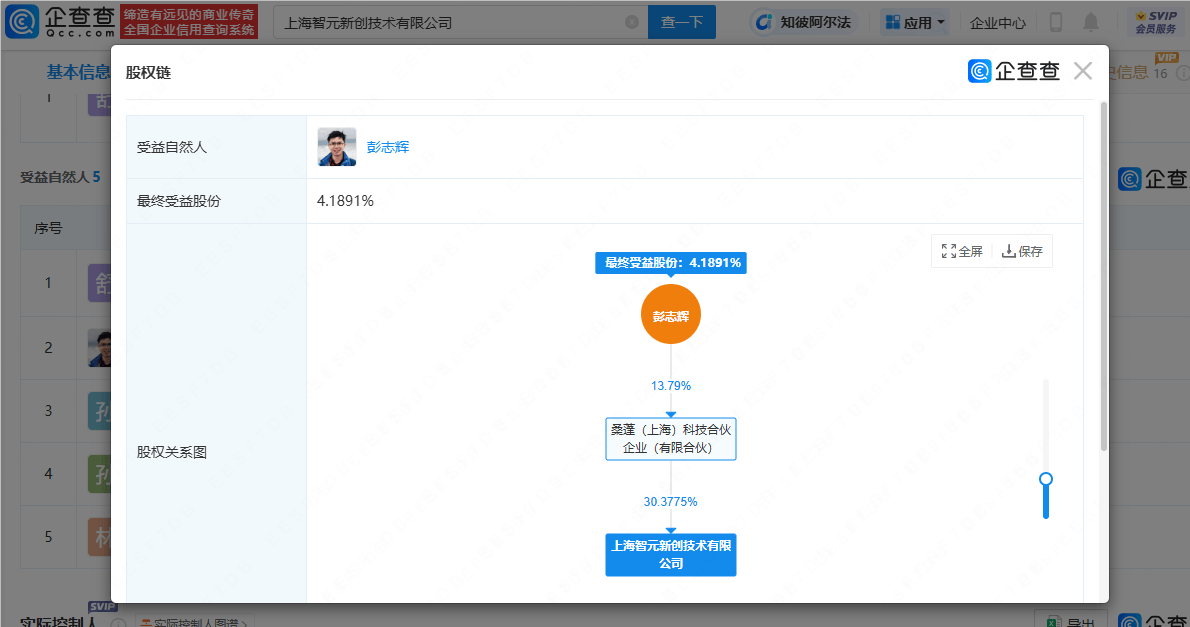Click the Qcc.com logo in the header
1190x627 pixels.
click(x=60, y=21)
